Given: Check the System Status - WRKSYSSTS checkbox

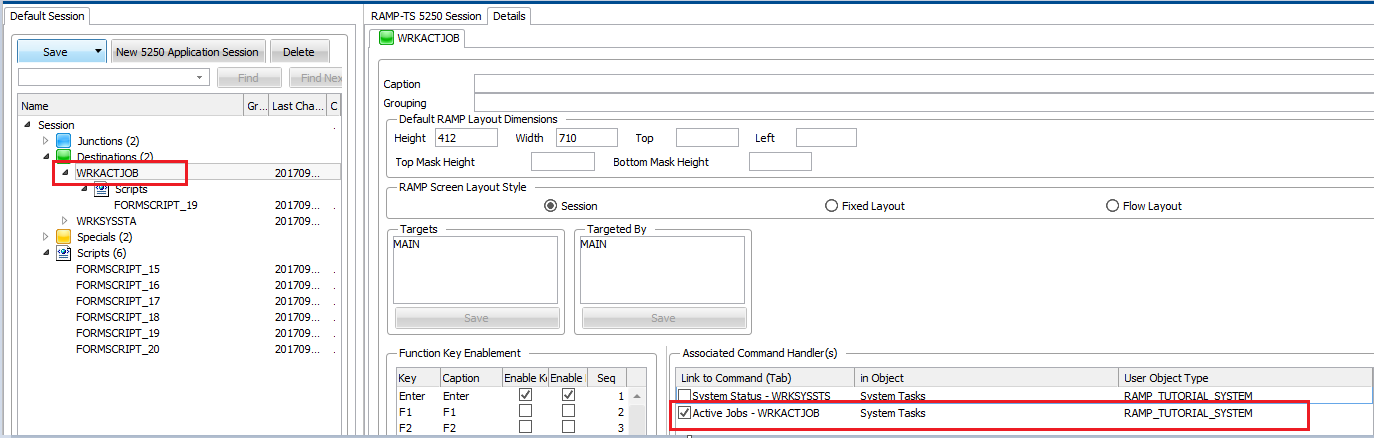Looking at the screenshot, I should (x=684, y=396).
